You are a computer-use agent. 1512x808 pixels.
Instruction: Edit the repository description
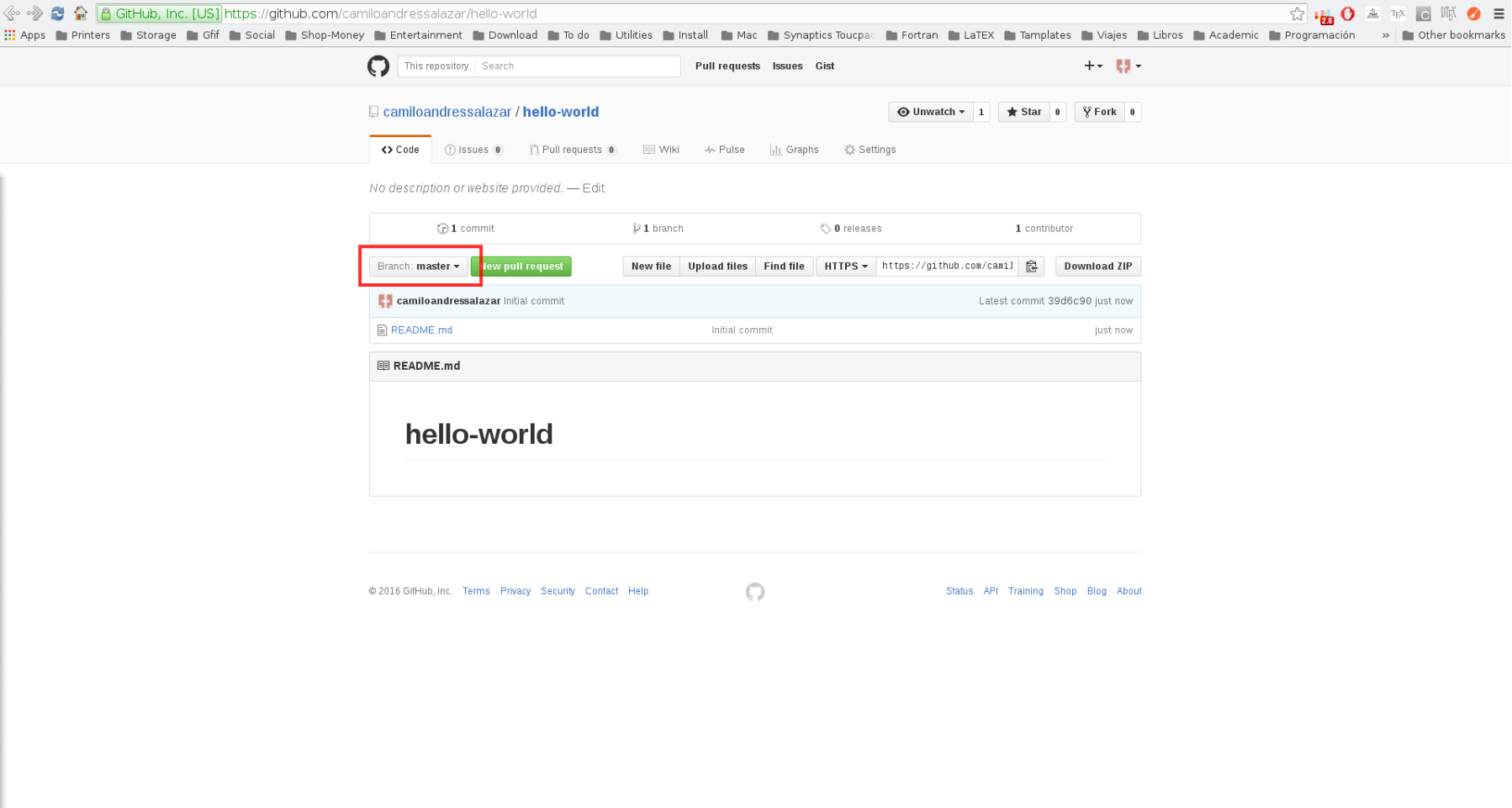coord(594,188)
